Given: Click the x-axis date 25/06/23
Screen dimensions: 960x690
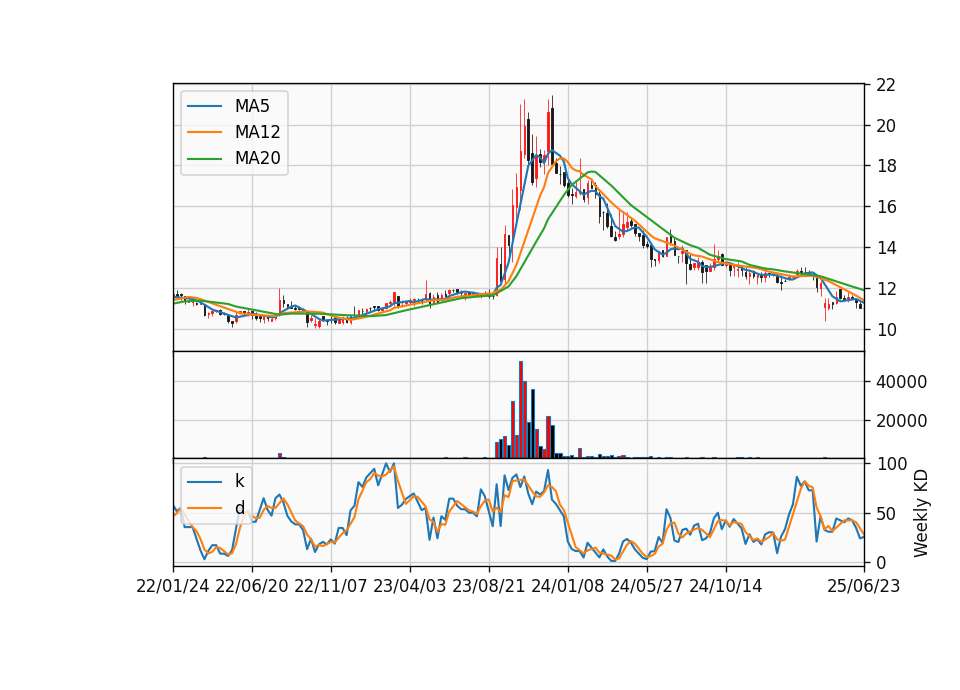Looking at the screenshot, I should coord(864,587).
